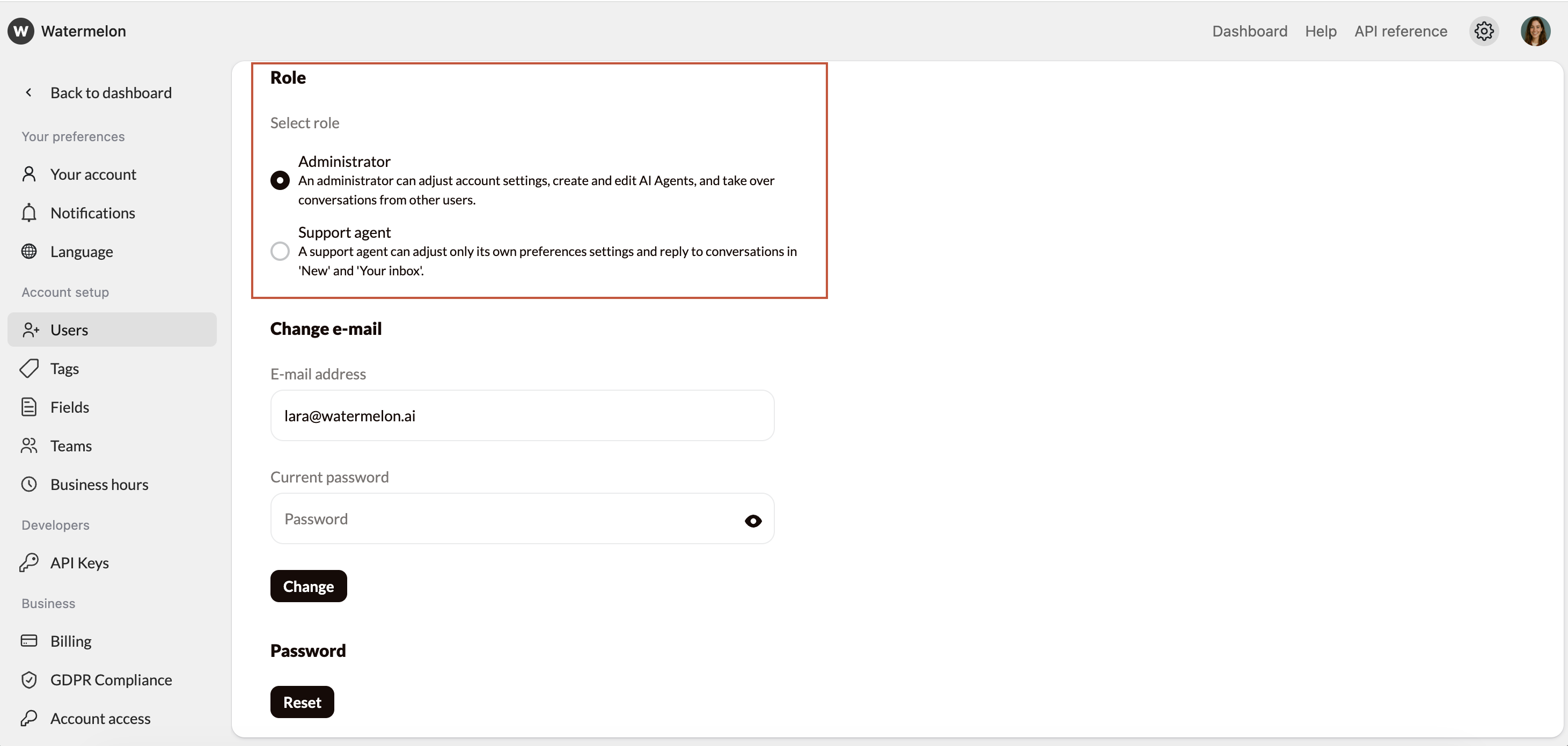The width and height of the screenshot is (1568, 746).
Task: Click the Notifications bell icon
Action: click(28, 213)
